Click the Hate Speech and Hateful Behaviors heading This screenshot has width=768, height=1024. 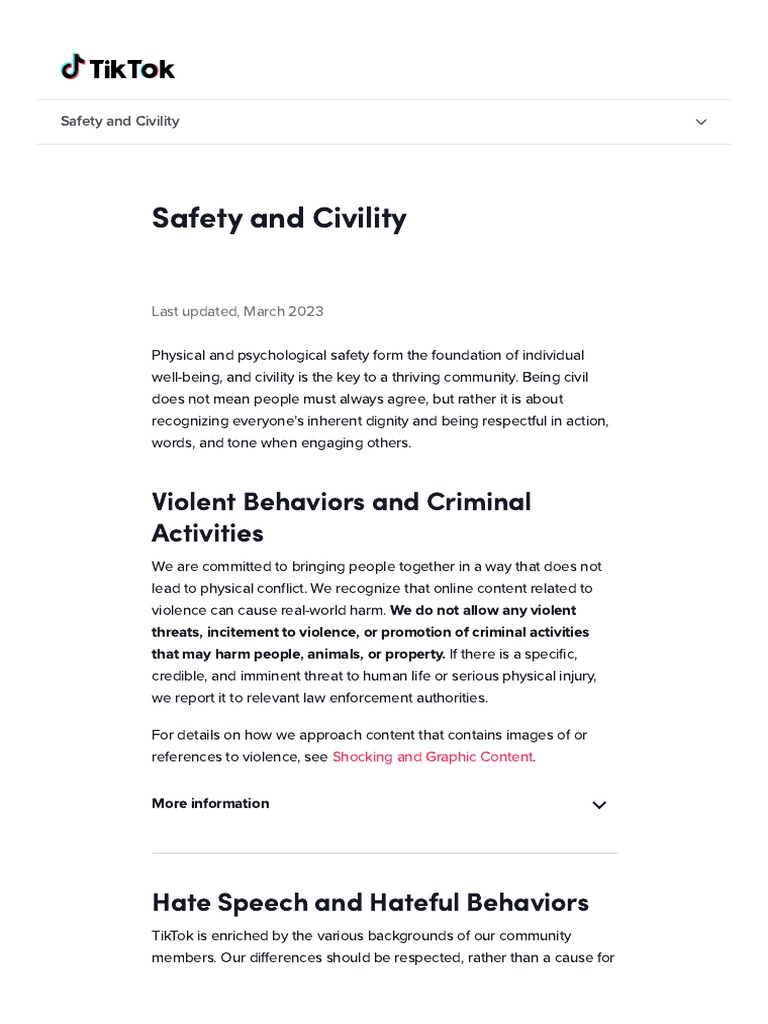pyautogui.click(x=370, y=902)
